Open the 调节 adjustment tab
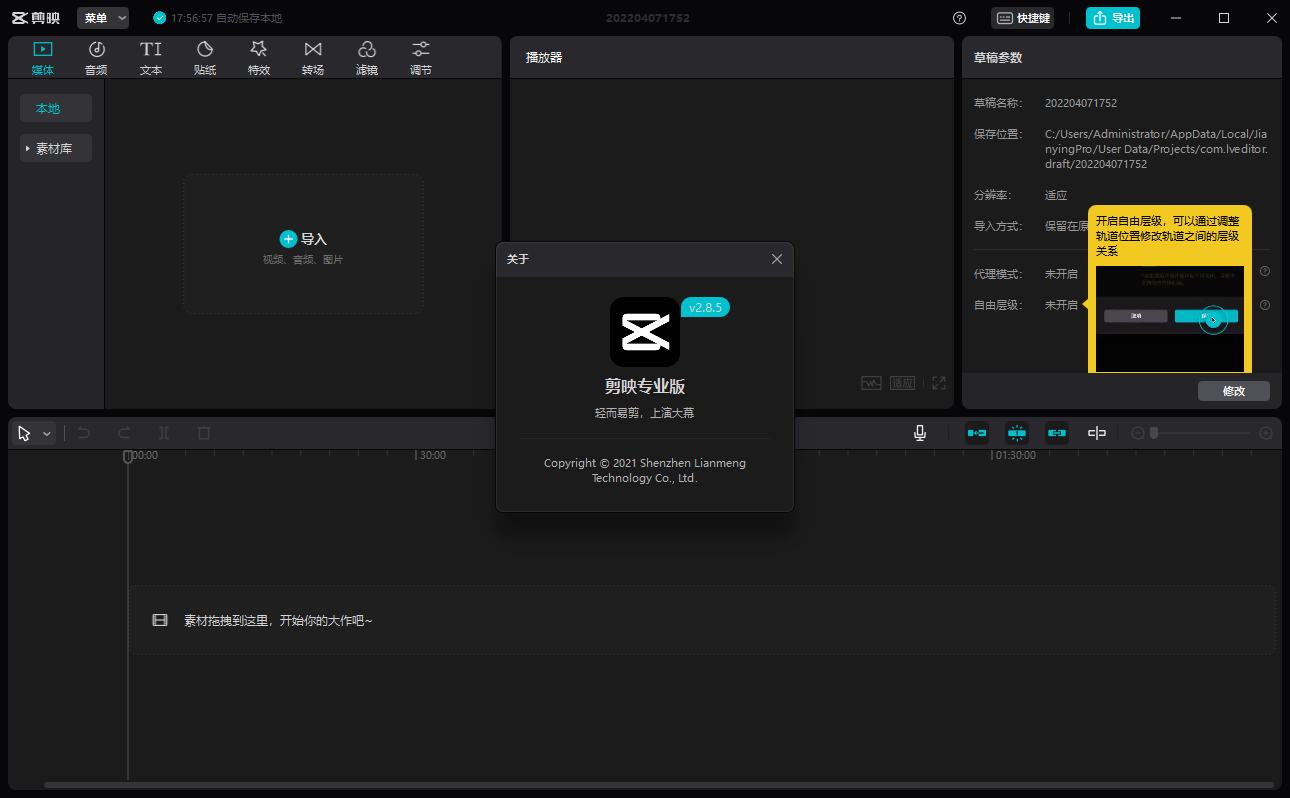 pos(421,58)
